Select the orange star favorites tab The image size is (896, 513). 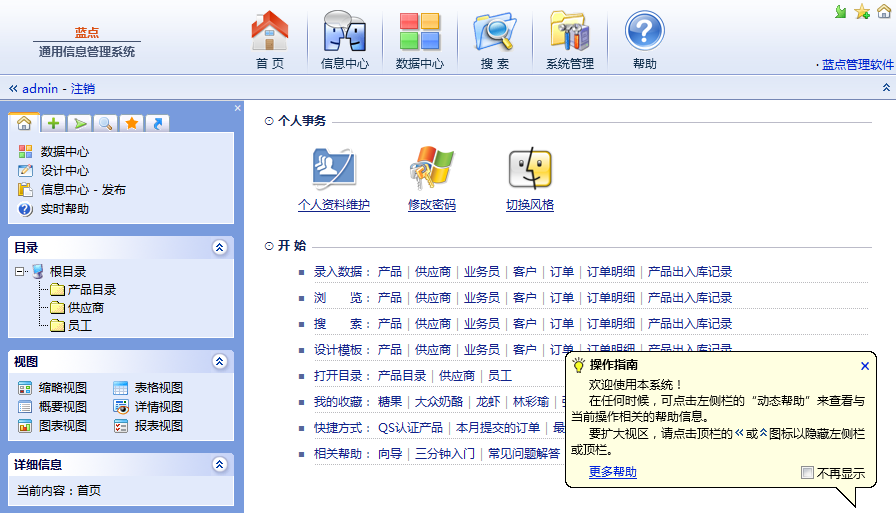[131, 123]
